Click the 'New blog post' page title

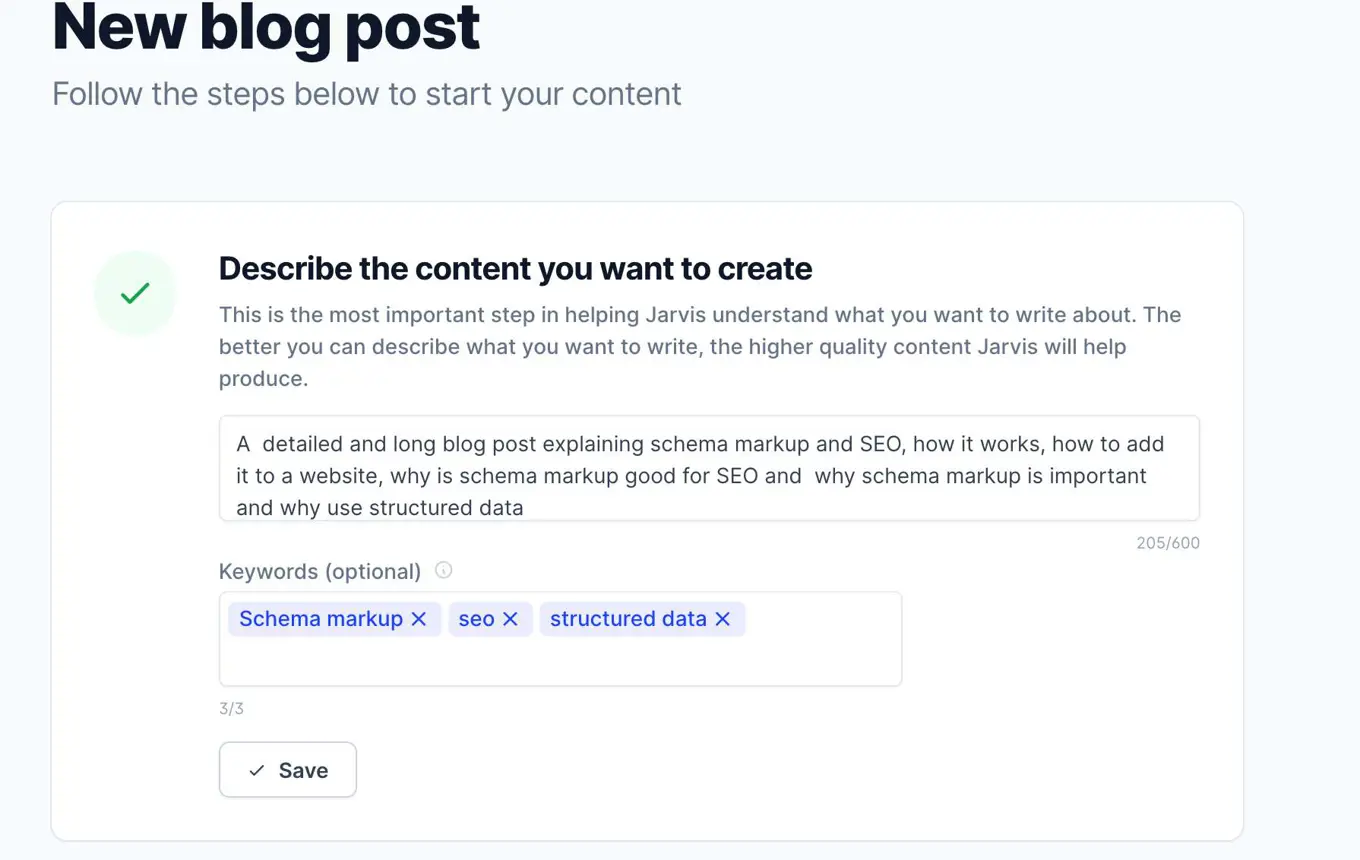point(266,28)
